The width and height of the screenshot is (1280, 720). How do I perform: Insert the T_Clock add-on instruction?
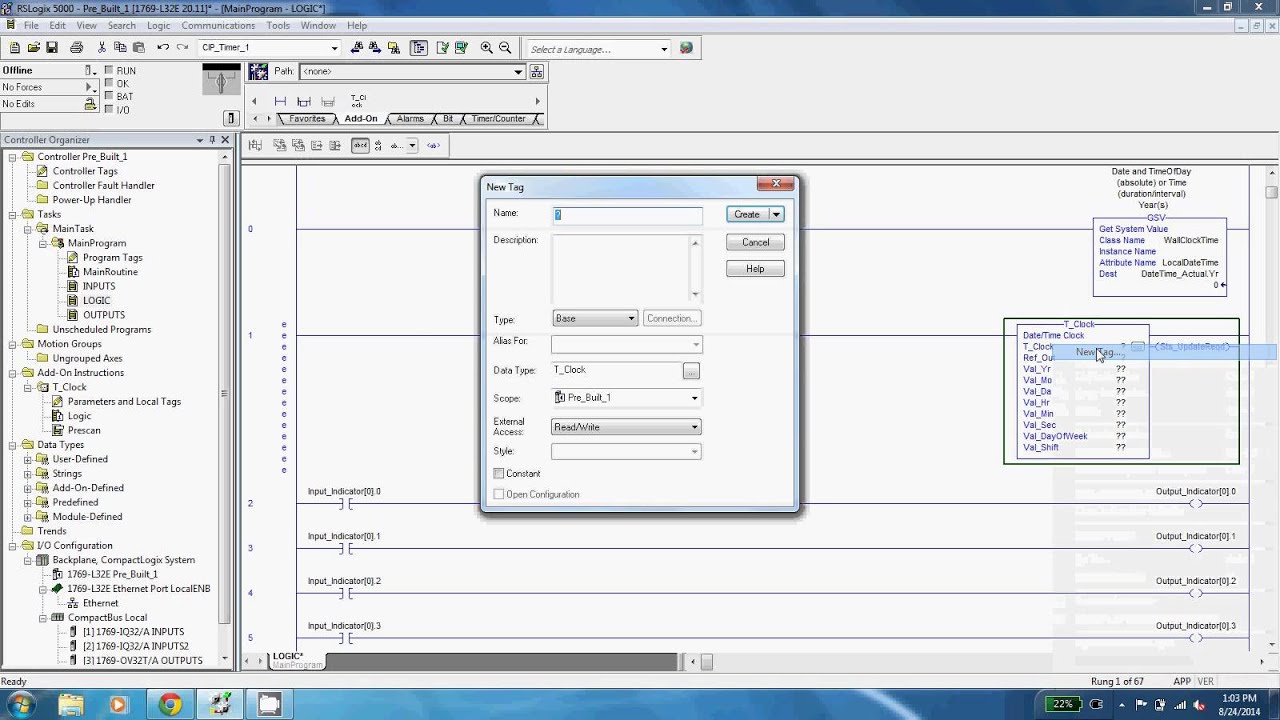(x=358, y=101)
